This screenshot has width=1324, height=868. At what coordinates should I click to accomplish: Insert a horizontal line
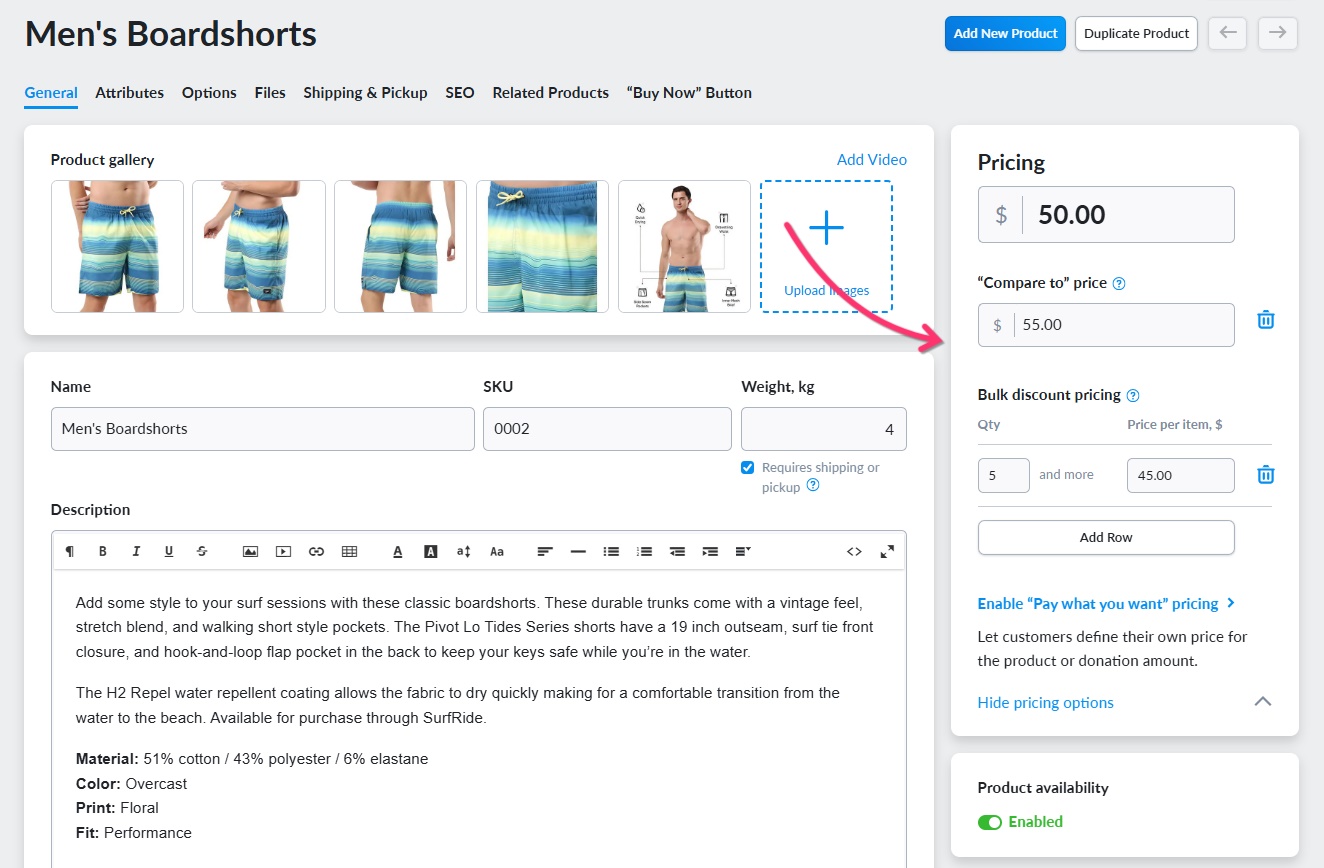click(x=578, y=551)
